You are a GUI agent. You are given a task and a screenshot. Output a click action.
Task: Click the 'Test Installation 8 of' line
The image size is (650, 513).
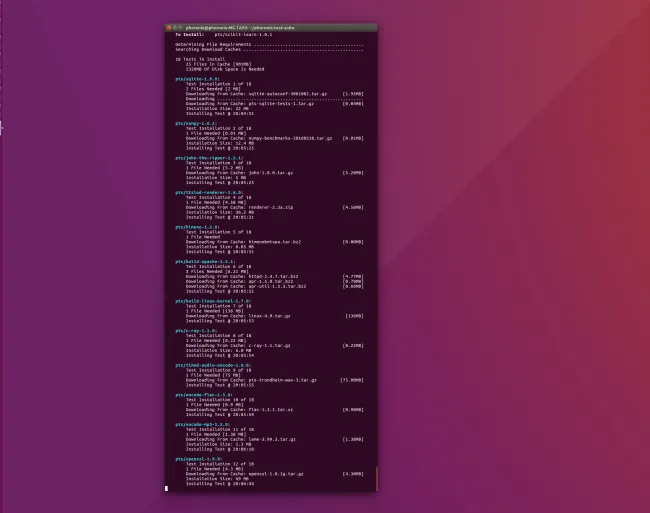[218, 336]
